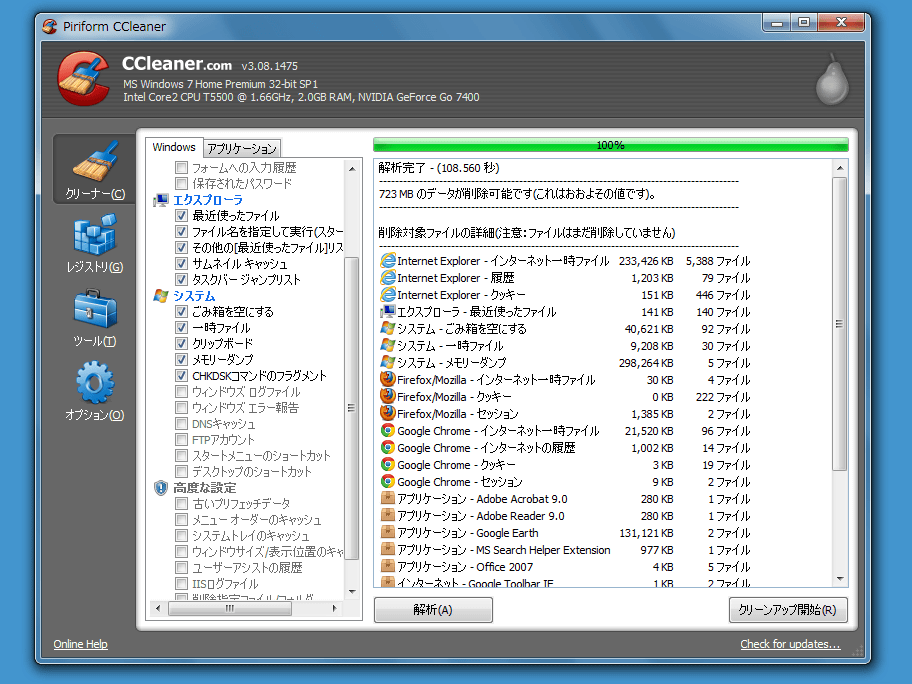Uncheck サムネイル キャッシュ
This screenshot has width=912, height=684.
pos(181,263)
